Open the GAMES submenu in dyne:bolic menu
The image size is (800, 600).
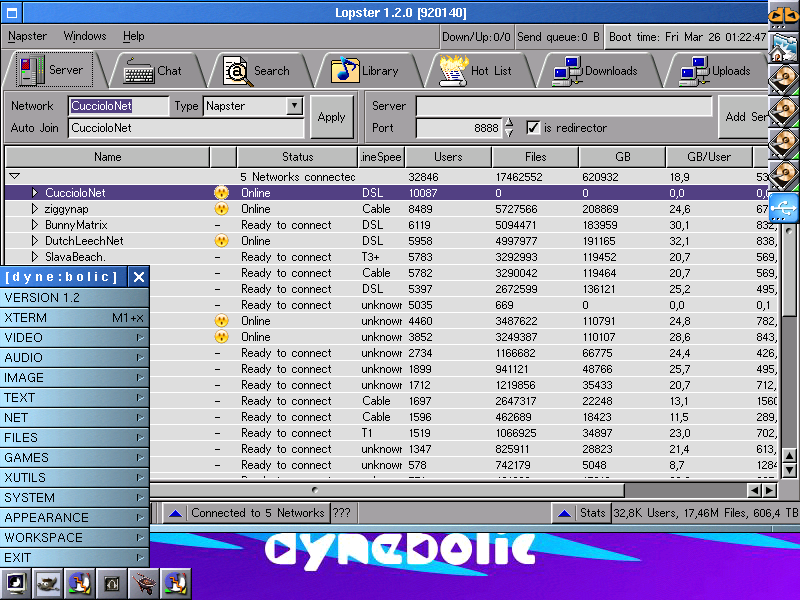74,458
